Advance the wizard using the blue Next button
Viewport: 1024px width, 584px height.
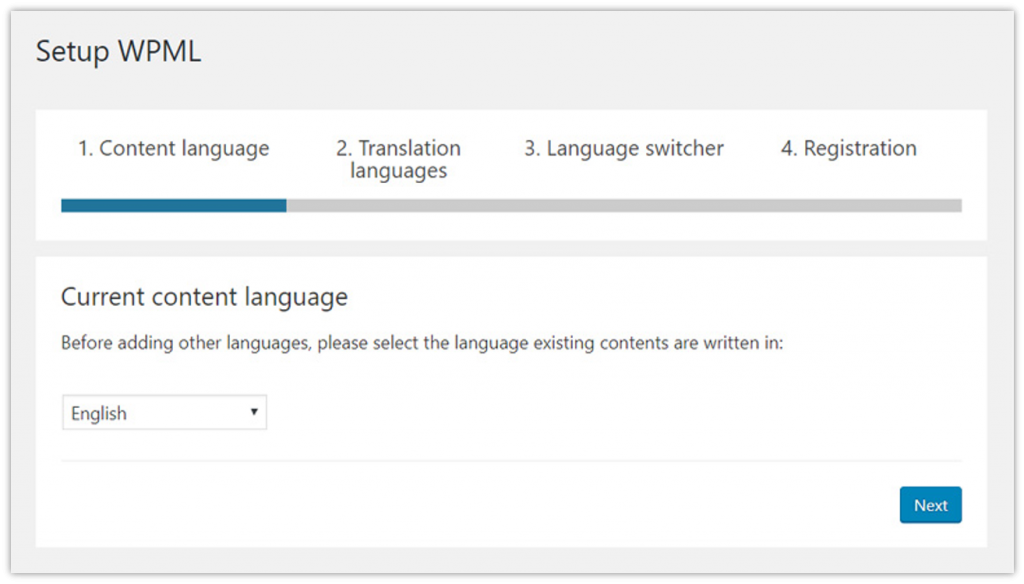coord(930,505)
